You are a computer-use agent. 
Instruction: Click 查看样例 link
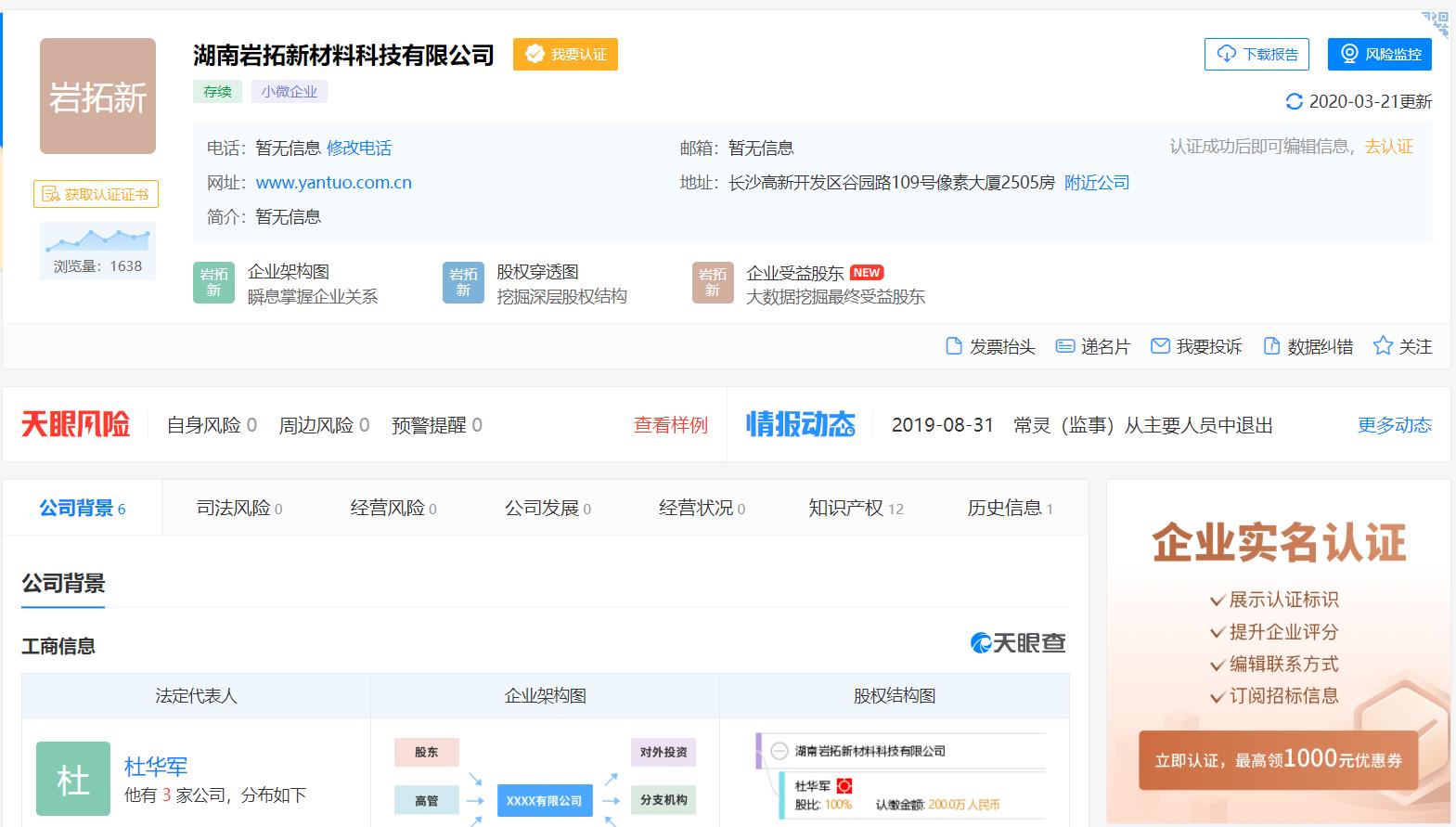point(671,425)
